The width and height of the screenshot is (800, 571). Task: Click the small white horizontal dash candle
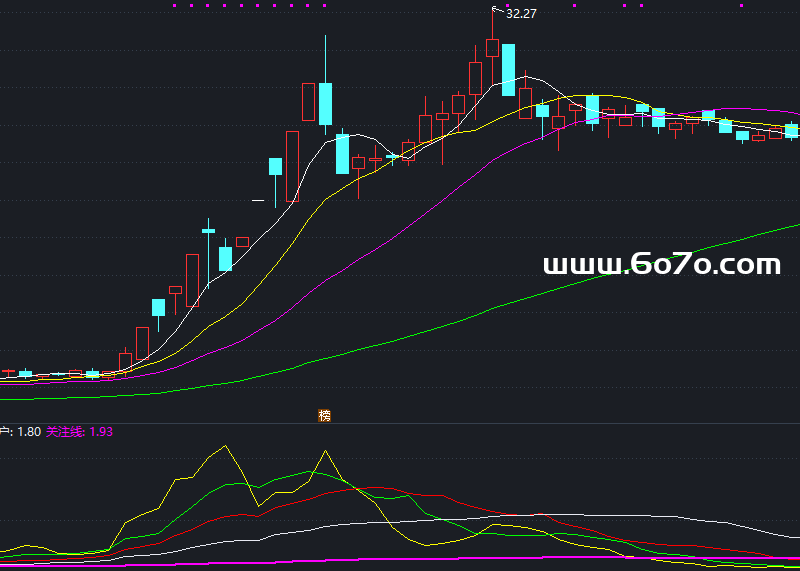(258, 201)
